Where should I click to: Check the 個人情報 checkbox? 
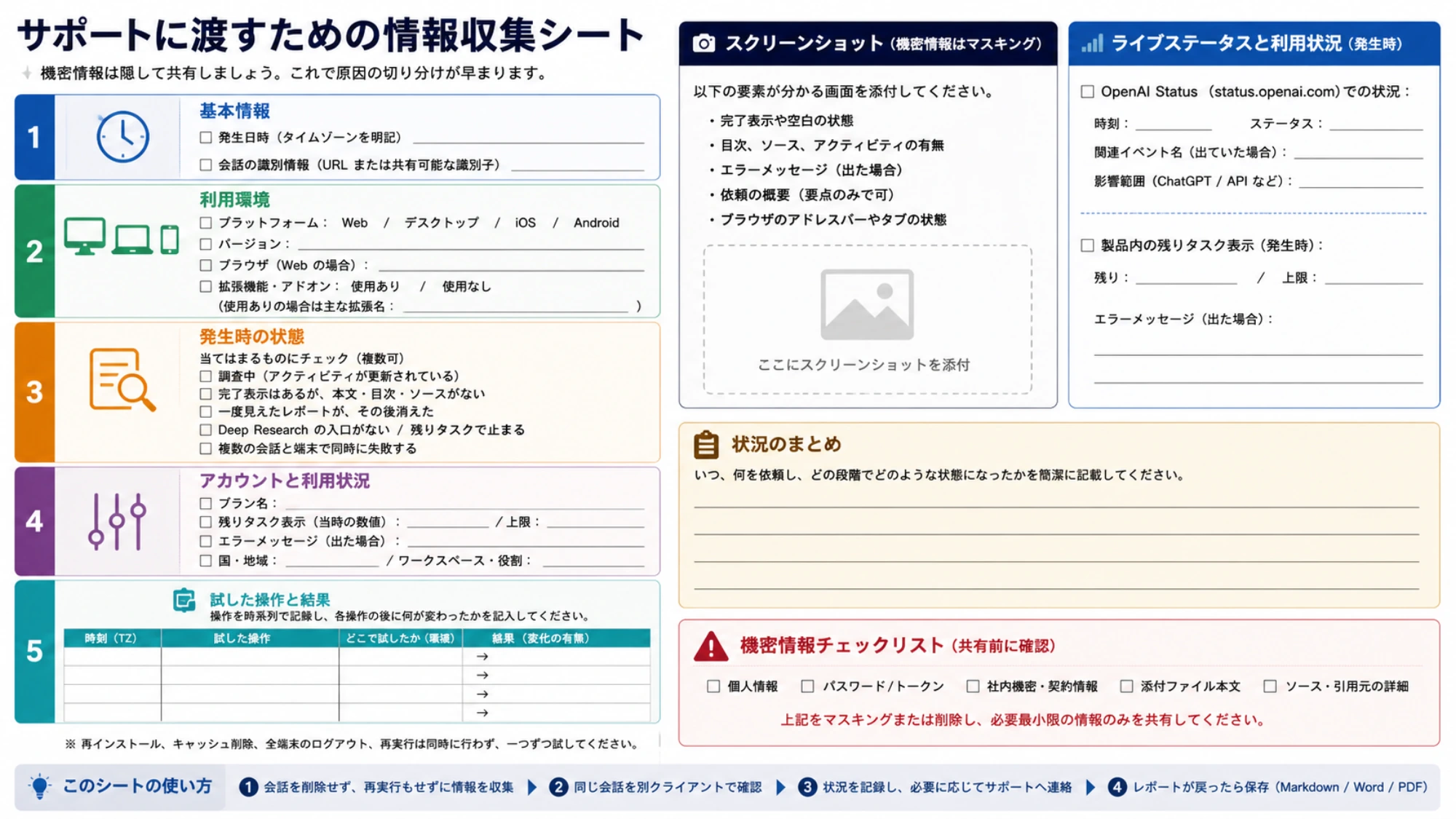click(x=713, y=687)
